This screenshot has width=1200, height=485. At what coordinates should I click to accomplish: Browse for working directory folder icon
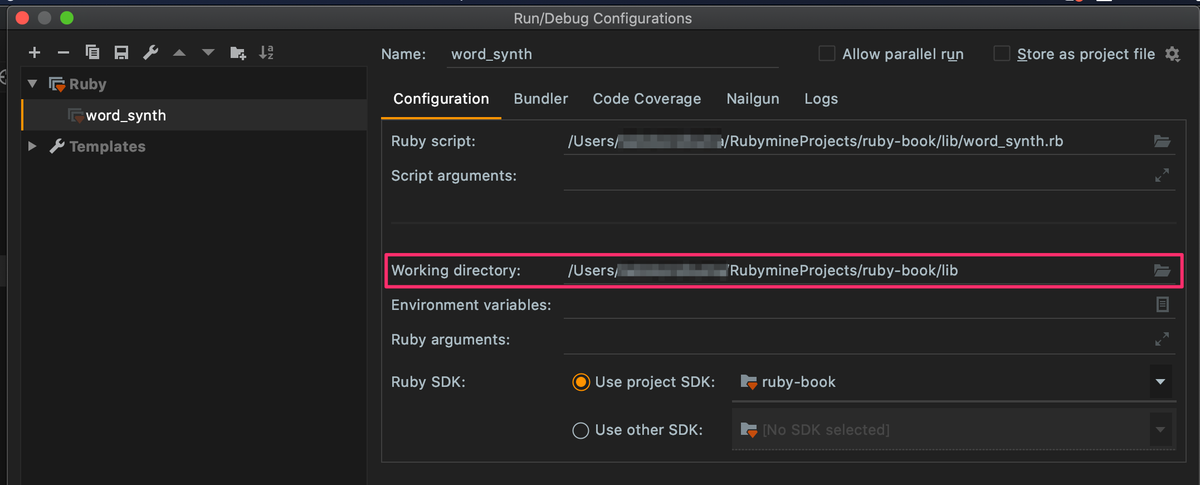point(1162,270)
